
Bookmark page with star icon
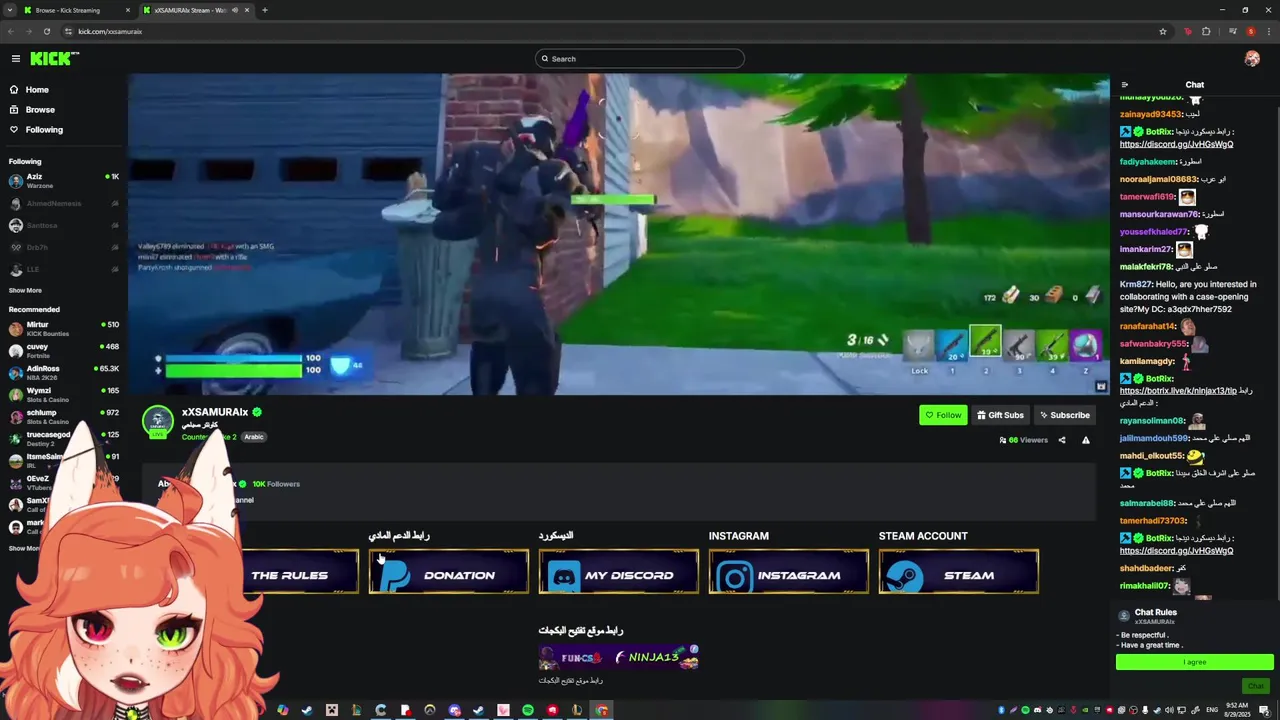[1163, 31]
